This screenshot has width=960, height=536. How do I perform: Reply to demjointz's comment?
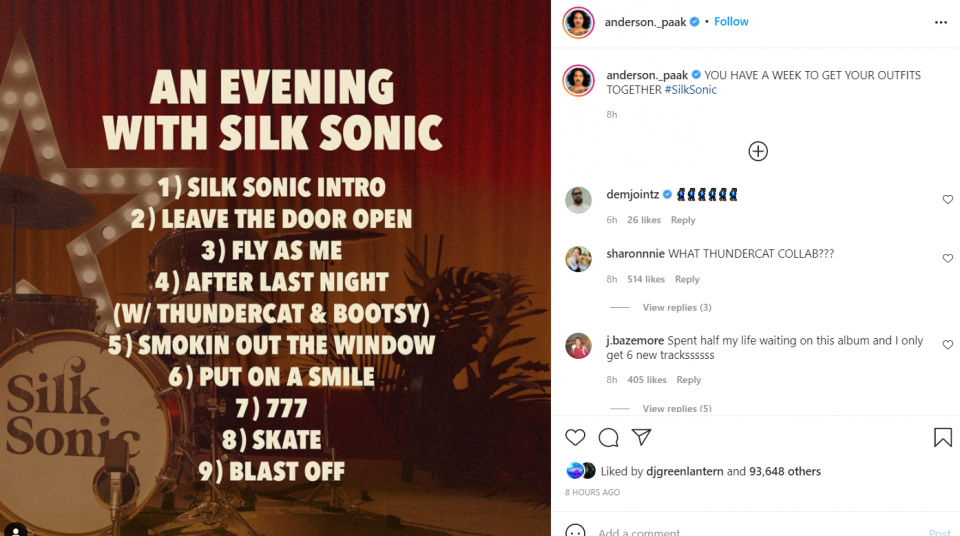683,220
